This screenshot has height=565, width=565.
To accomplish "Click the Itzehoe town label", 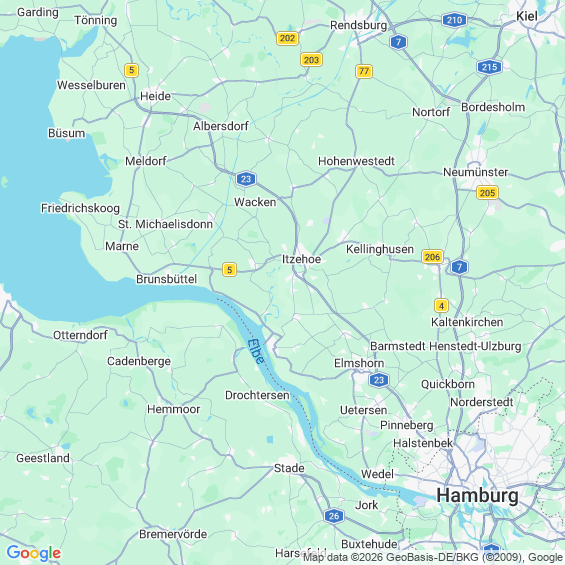I will 301,259.
